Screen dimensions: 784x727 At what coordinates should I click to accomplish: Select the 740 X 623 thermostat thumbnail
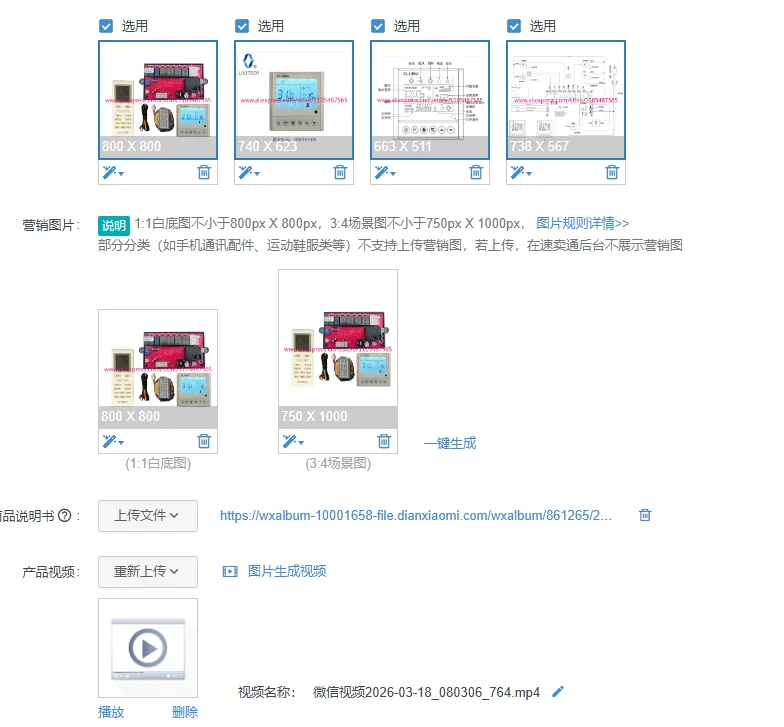pyautogui.click(x=294, y=100)
